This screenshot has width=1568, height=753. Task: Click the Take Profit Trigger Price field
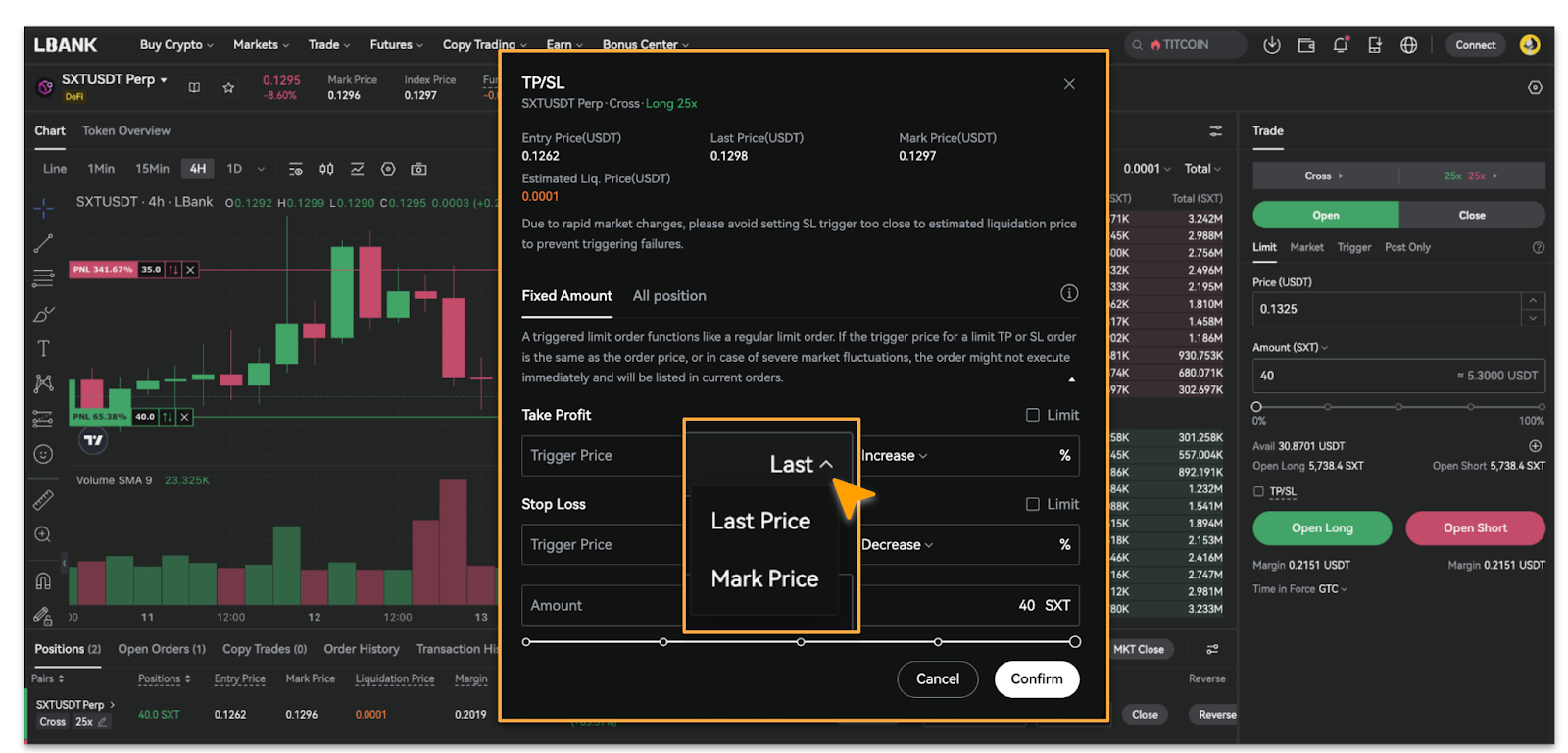pyautogui.click(x=603, y=455)
